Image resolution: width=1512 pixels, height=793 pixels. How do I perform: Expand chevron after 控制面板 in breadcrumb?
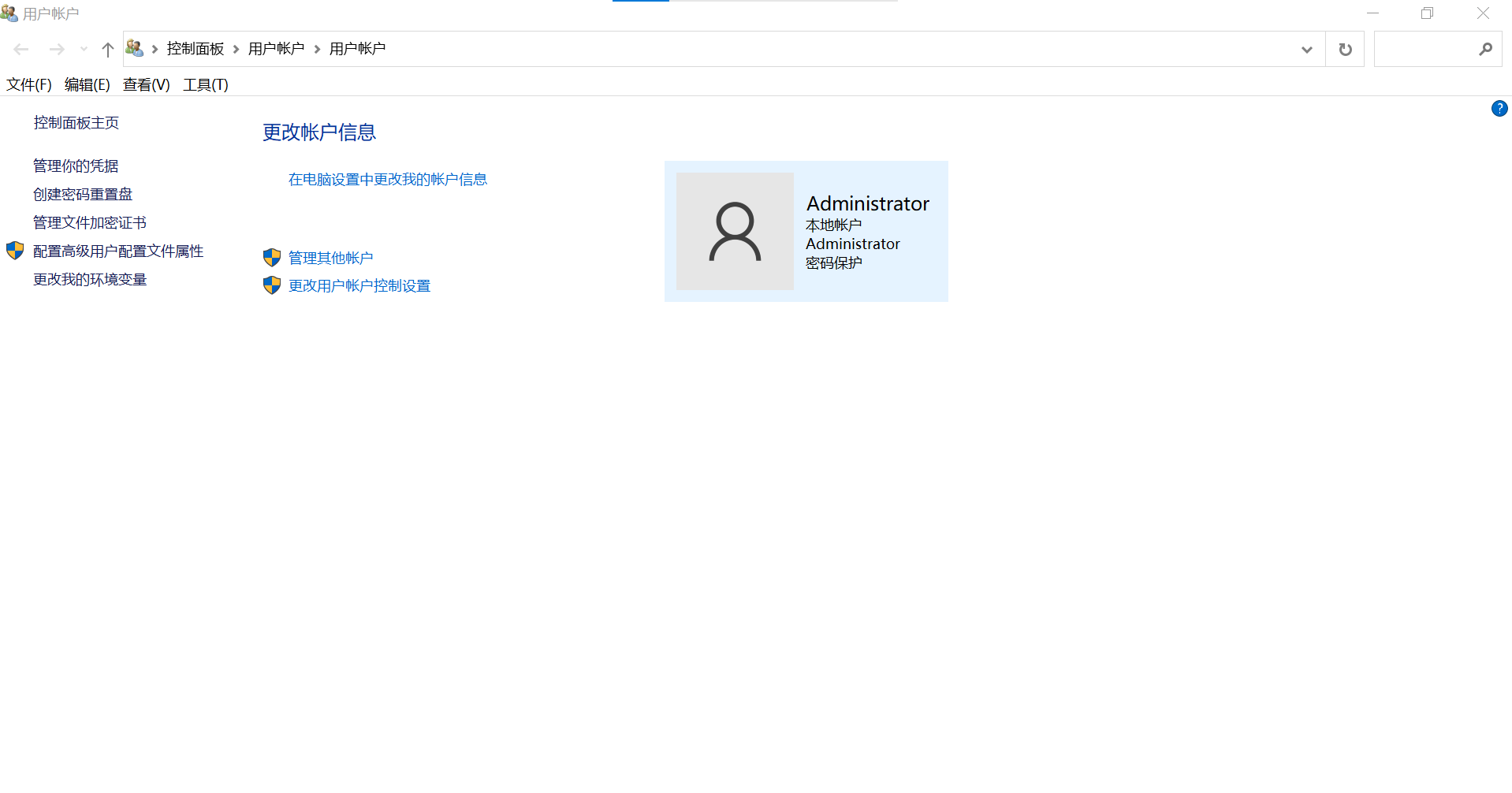point(236,50)
